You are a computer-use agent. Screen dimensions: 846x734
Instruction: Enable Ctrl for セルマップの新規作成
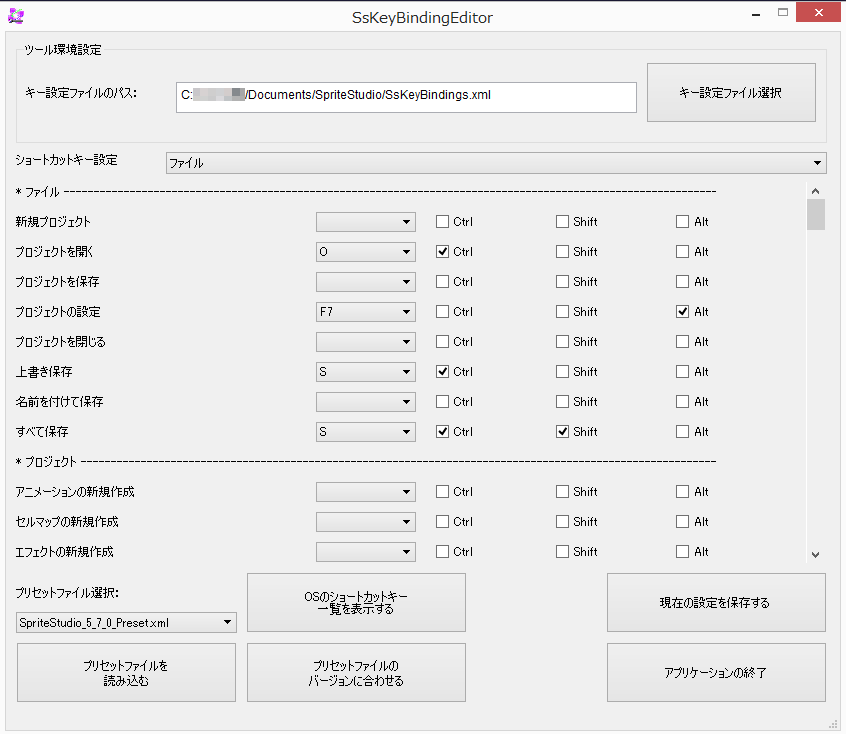coord(442,522)
